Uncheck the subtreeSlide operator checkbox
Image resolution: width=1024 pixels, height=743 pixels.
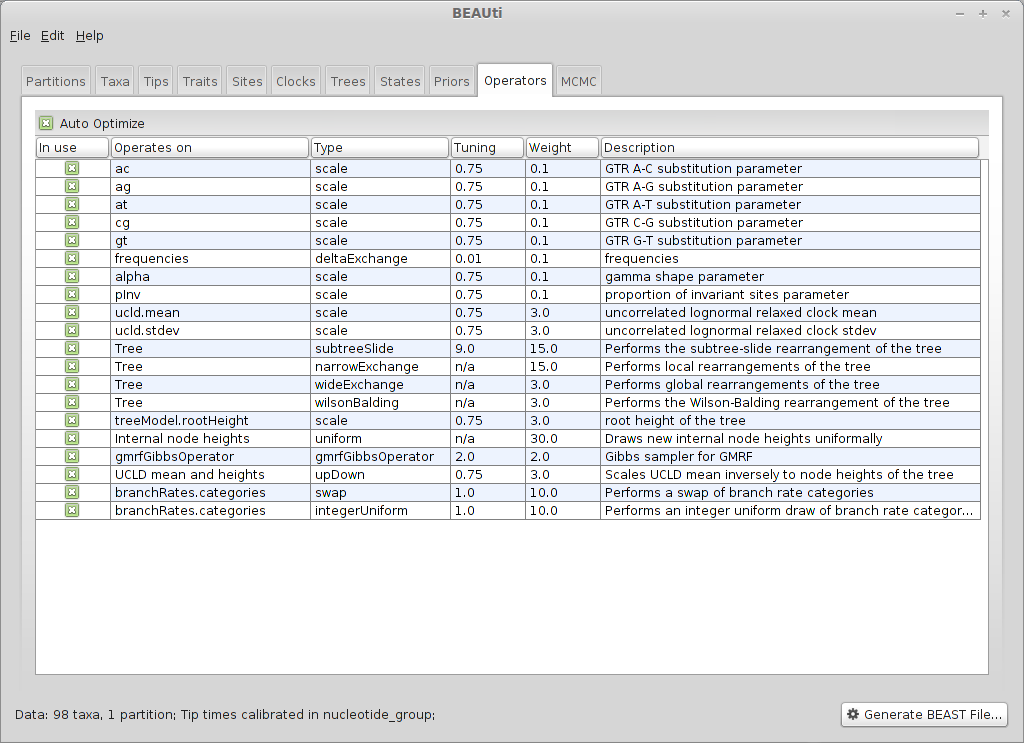tap(72, 349)
